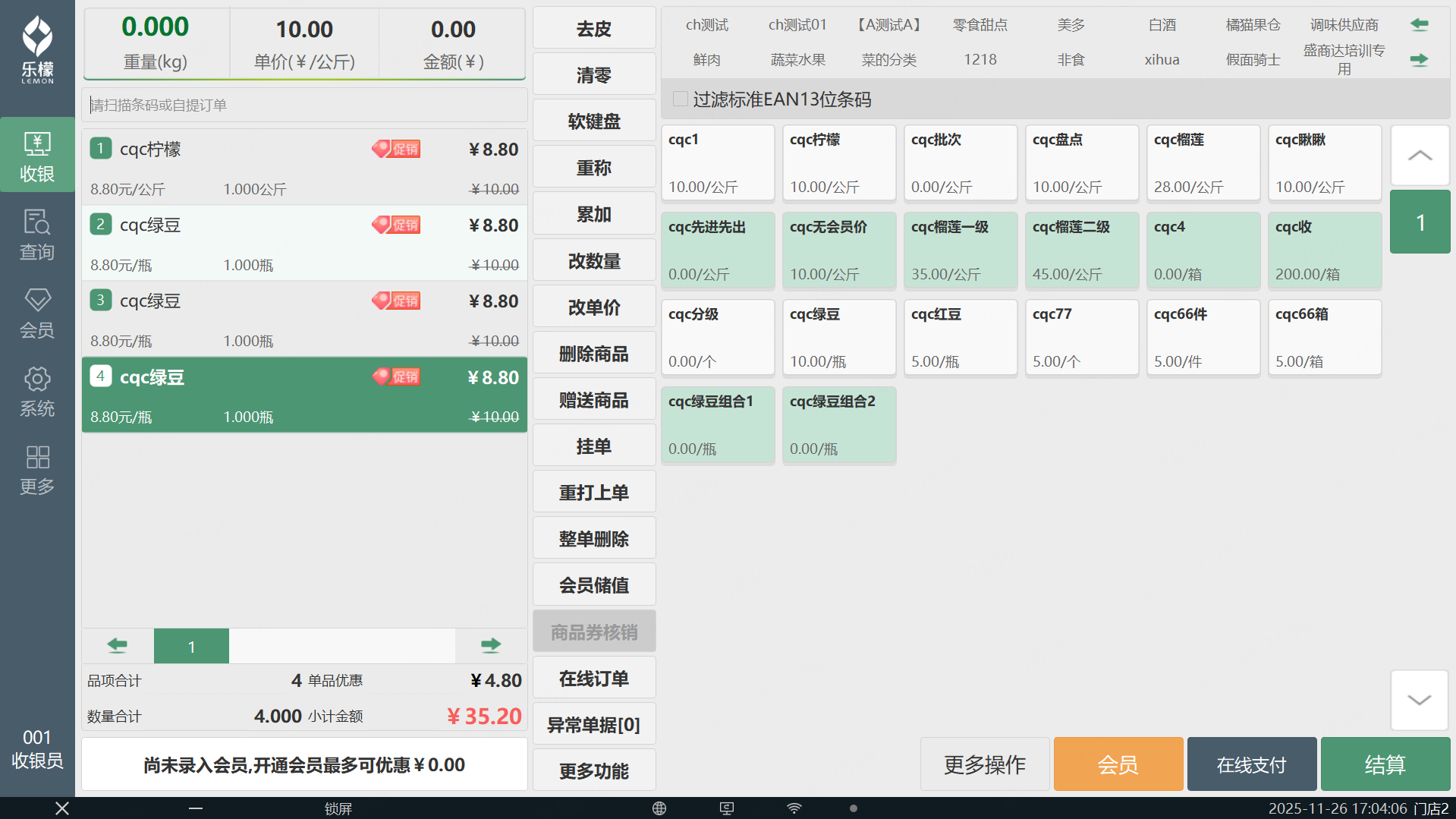Image resolution: width=1456 pixels, height=819 pixels.
Task: Go to next category page with right arrow
Action: (x=1419, y=59)
